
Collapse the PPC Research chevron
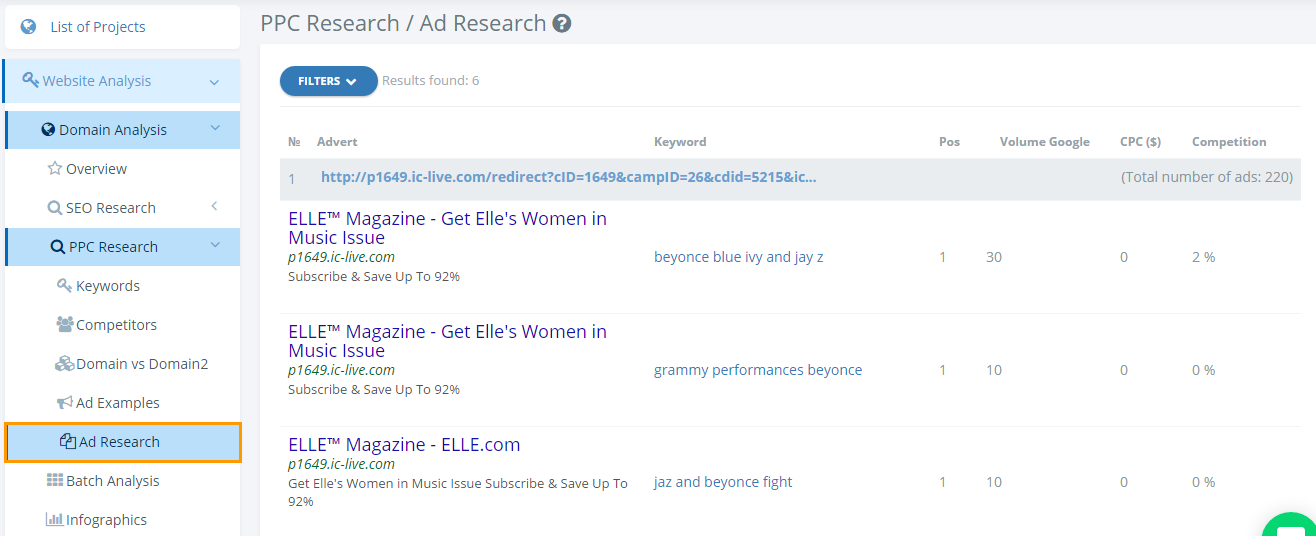[x=215, y=246]
